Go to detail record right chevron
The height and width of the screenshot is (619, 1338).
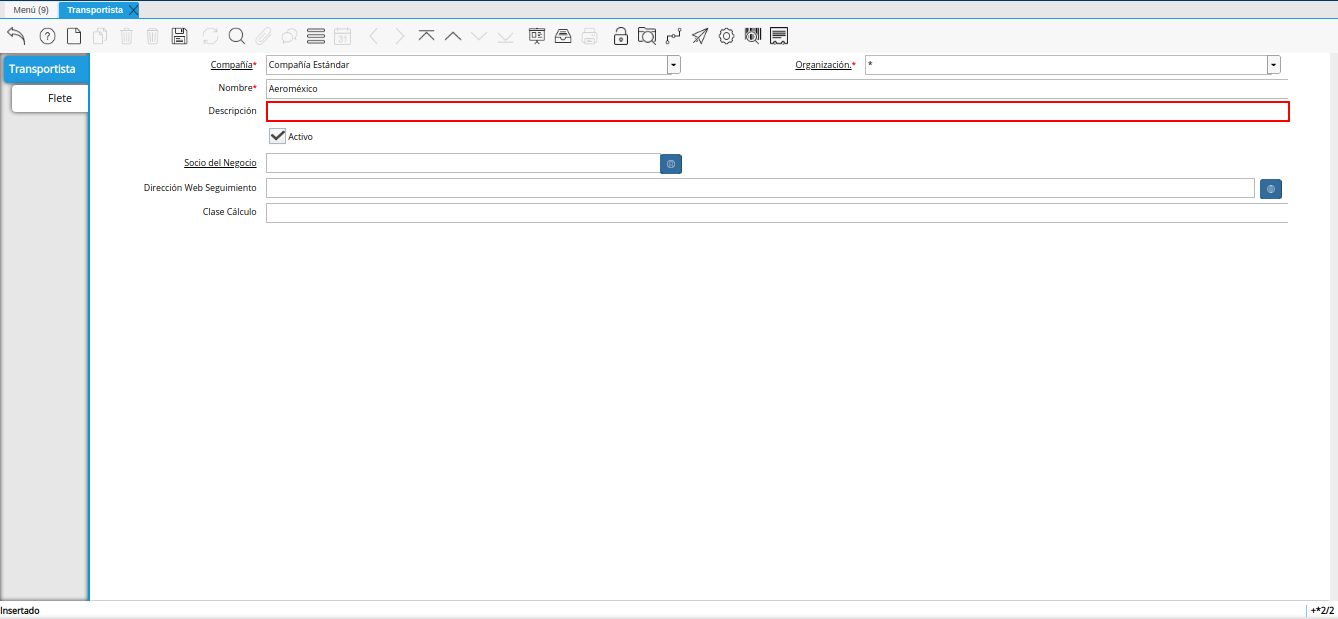point(400,36)
